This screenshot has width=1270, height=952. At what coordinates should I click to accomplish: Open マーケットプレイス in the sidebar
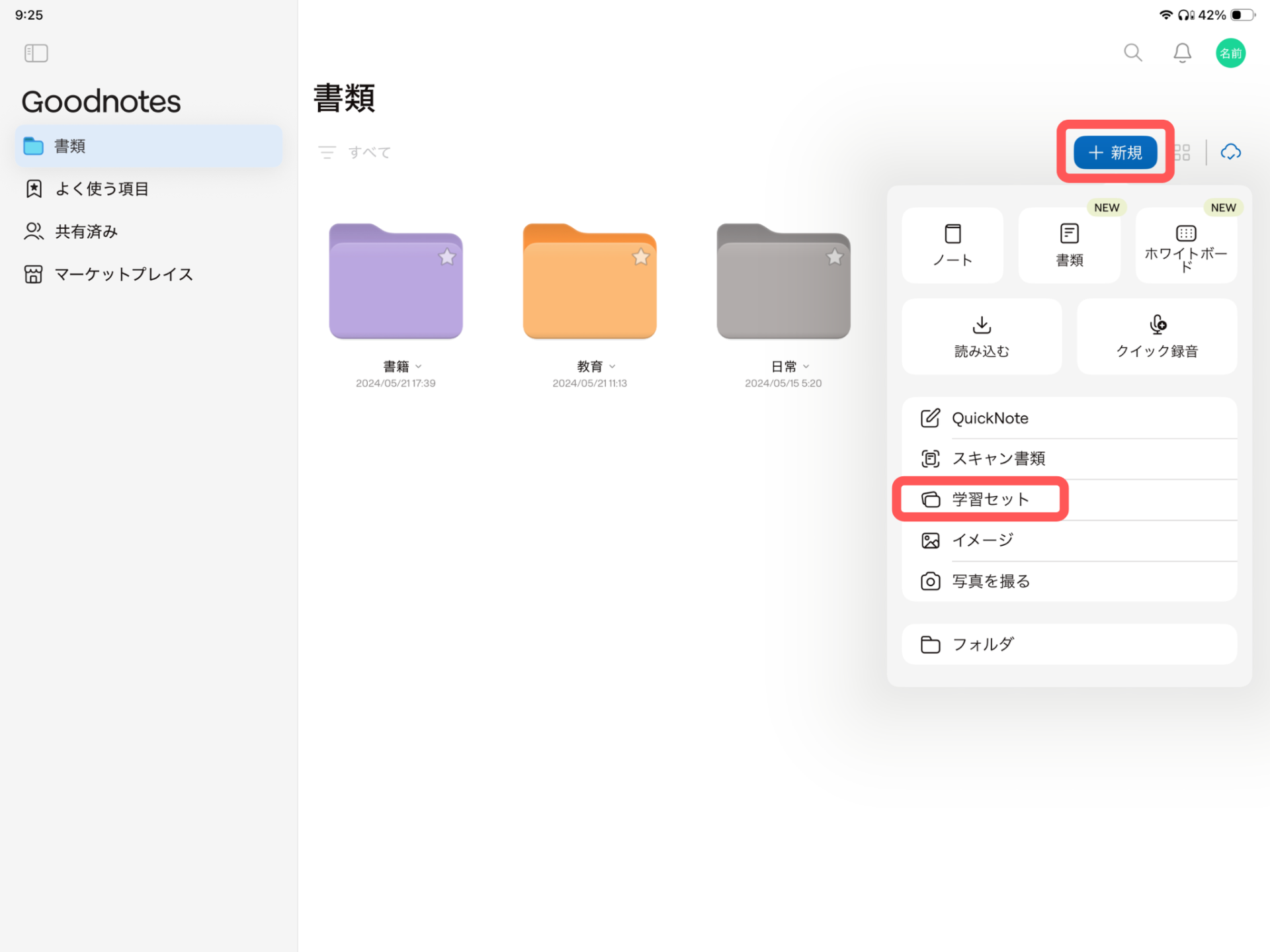123,274
